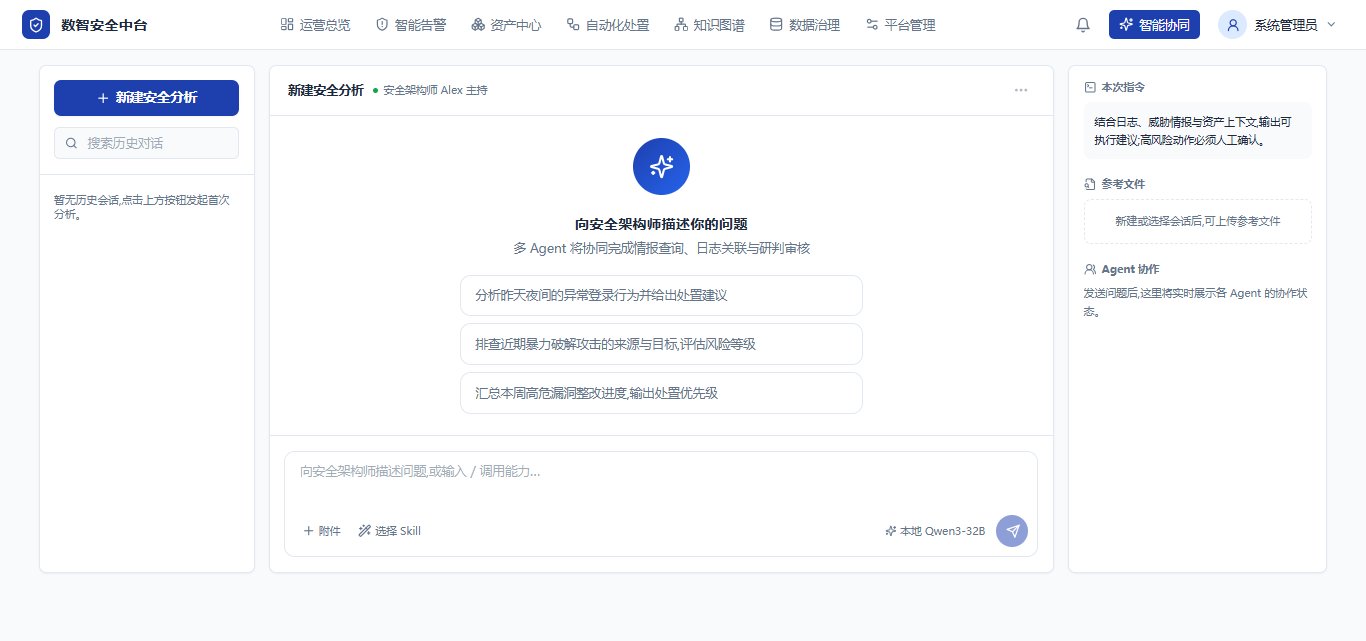Click the 搜索历史对话 search field
Image resolution: width=1366 pixels, height=641 pixels.
tap(146, 143)
